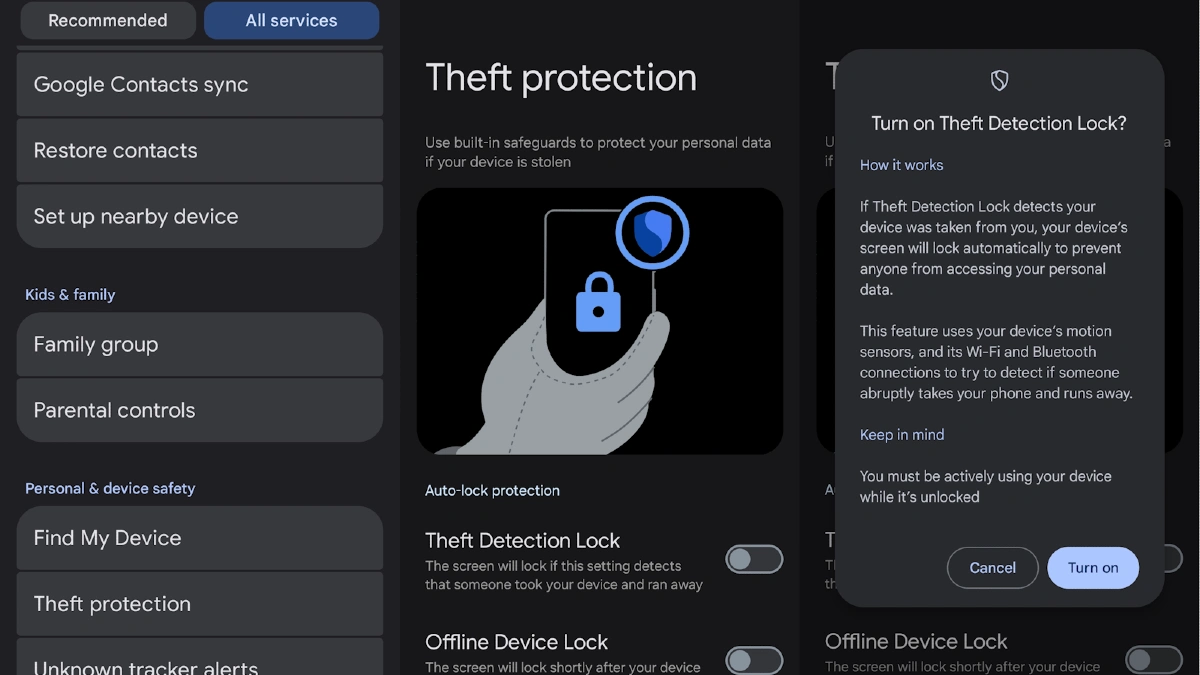
Task: Open Parental controls
Action: pos(199,409)
